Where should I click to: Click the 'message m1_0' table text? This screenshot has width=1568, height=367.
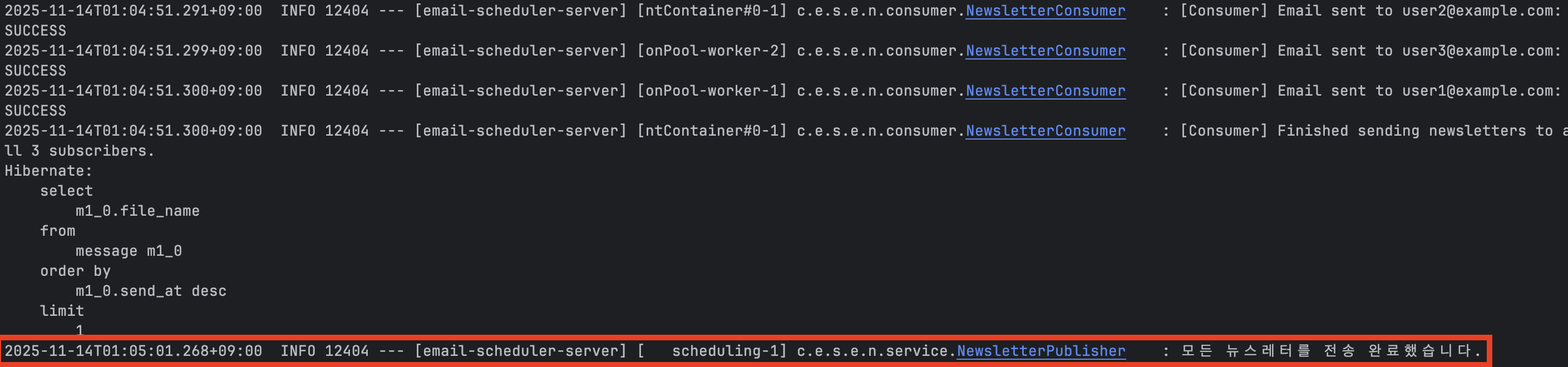point(129,251)
